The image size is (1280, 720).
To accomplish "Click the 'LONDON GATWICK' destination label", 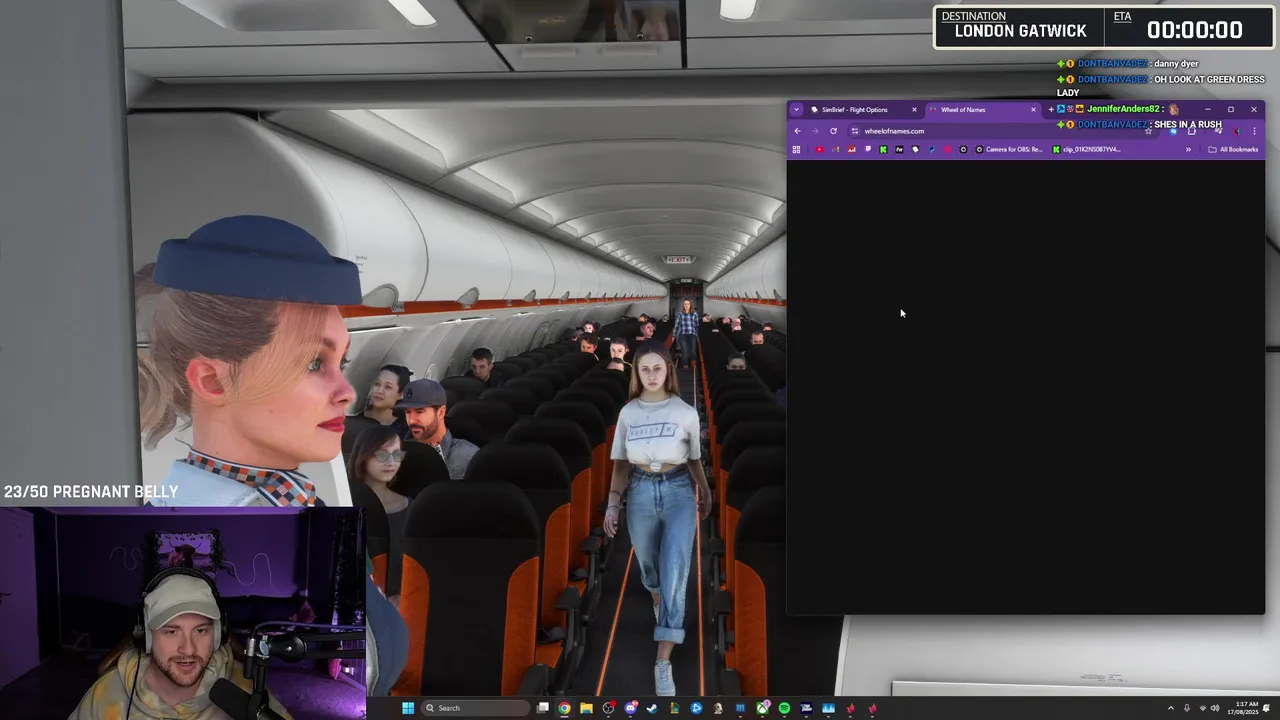I will tap(1020, 31).
